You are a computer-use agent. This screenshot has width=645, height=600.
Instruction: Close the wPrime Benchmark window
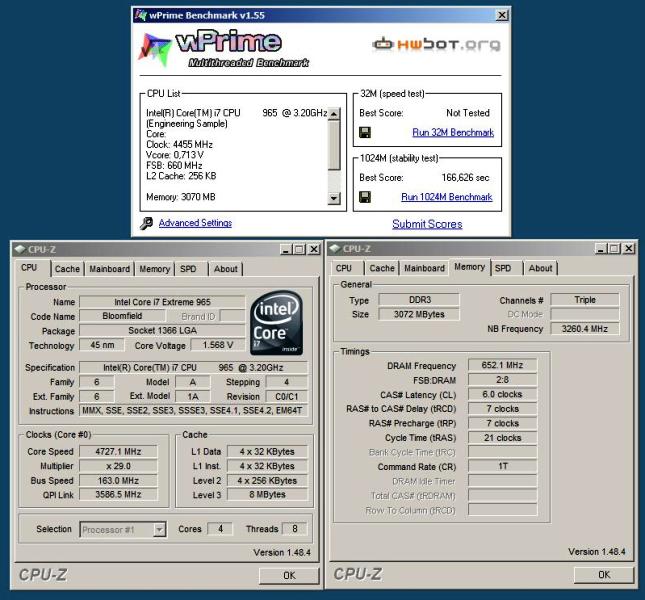tap(502, 16)
